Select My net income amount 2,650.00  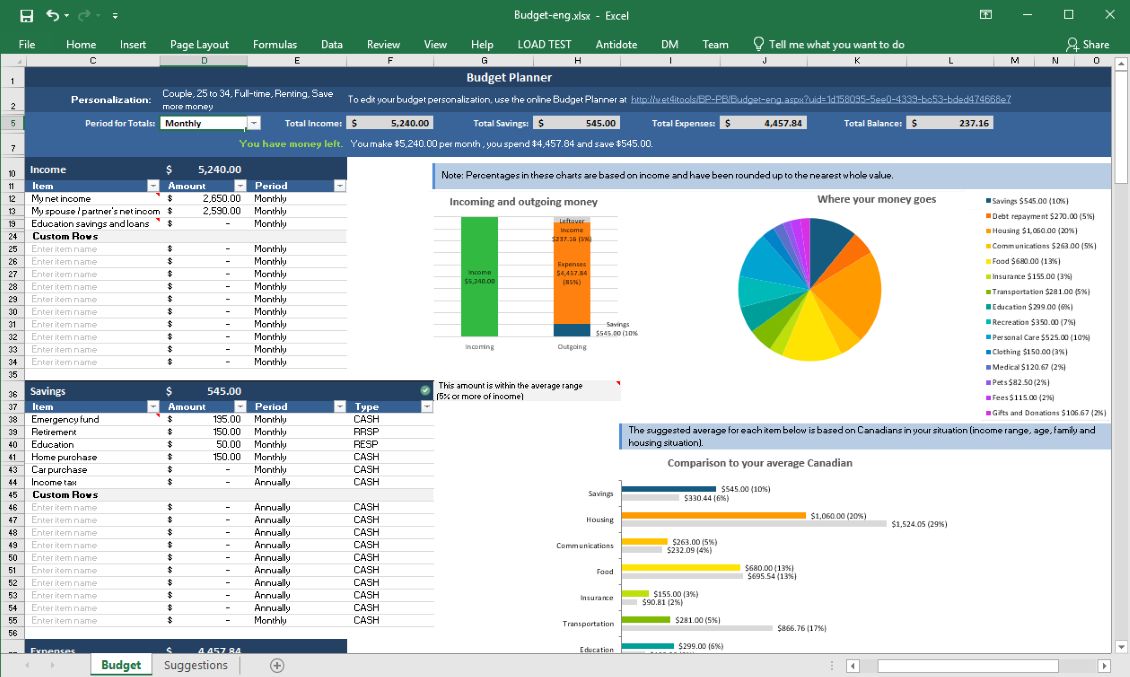pyautogui.click(x=204, y=198)
